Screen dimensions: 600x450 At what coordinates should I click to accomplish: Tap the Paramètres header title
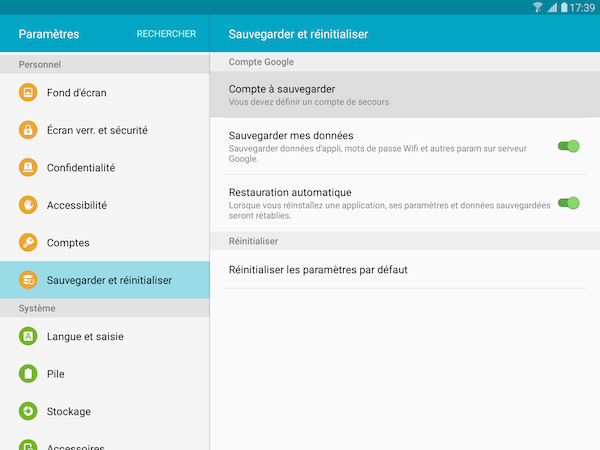[49, 34]
